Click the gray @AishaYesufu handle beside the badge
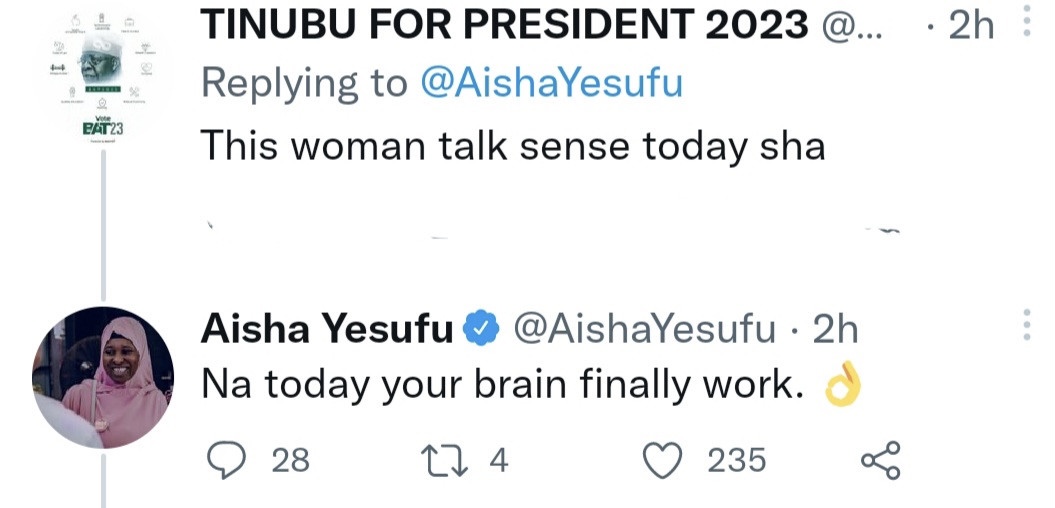The width and height of the screenshot is (1055, 508). [644, 328]
